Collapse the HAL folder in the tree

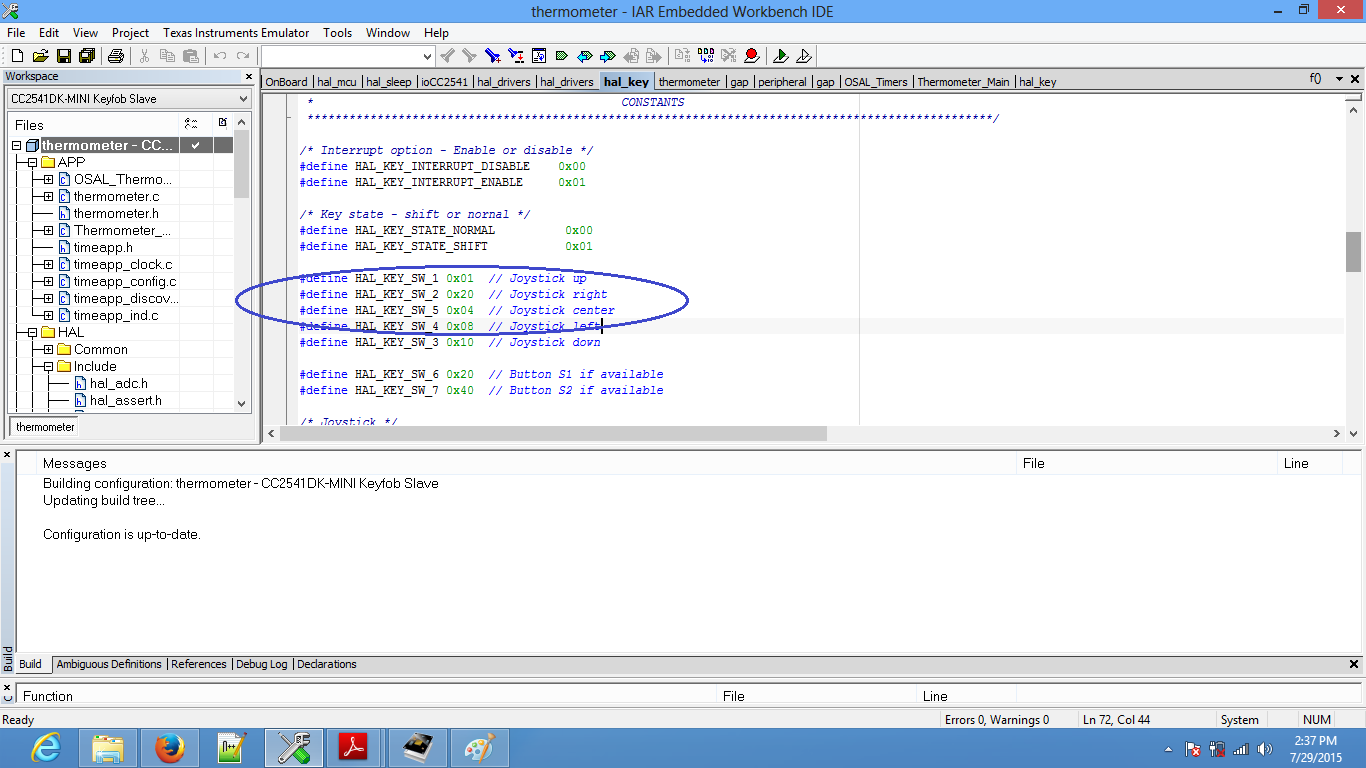[32, 333]
